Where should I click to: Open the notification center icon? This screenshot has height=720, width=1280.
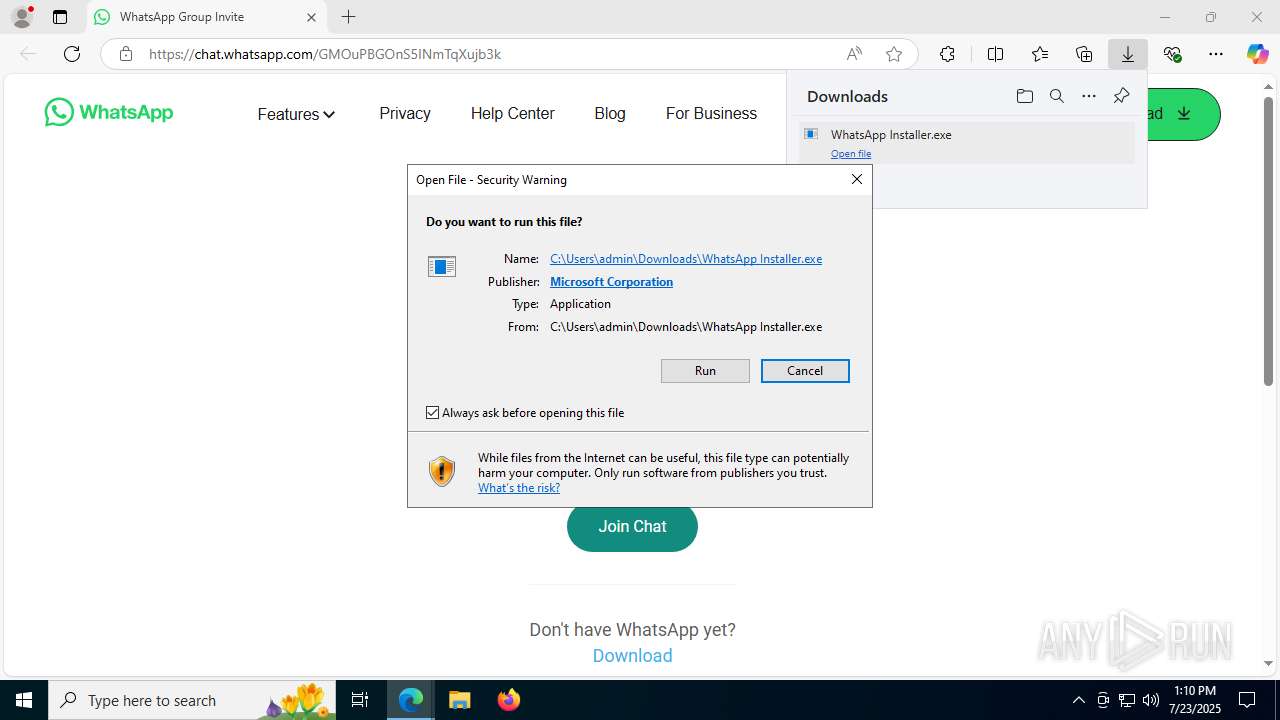(1247, 700)
